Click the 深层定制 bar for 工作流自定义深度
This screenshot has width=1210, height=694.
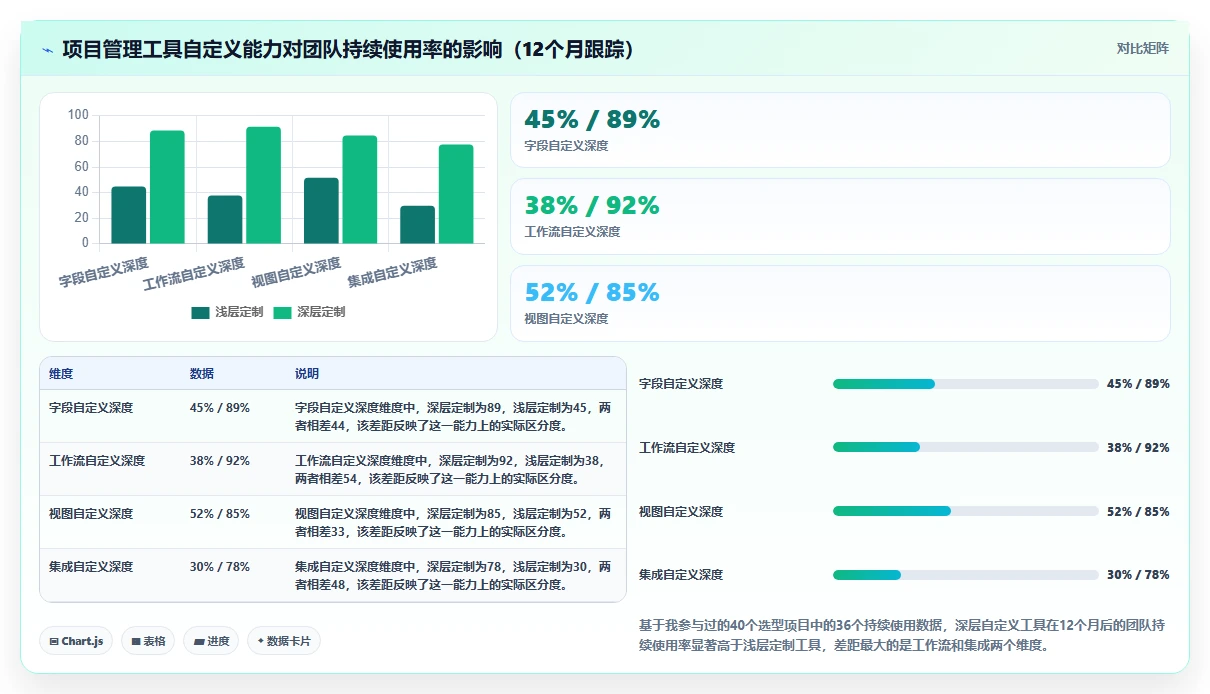pos(263,185)
